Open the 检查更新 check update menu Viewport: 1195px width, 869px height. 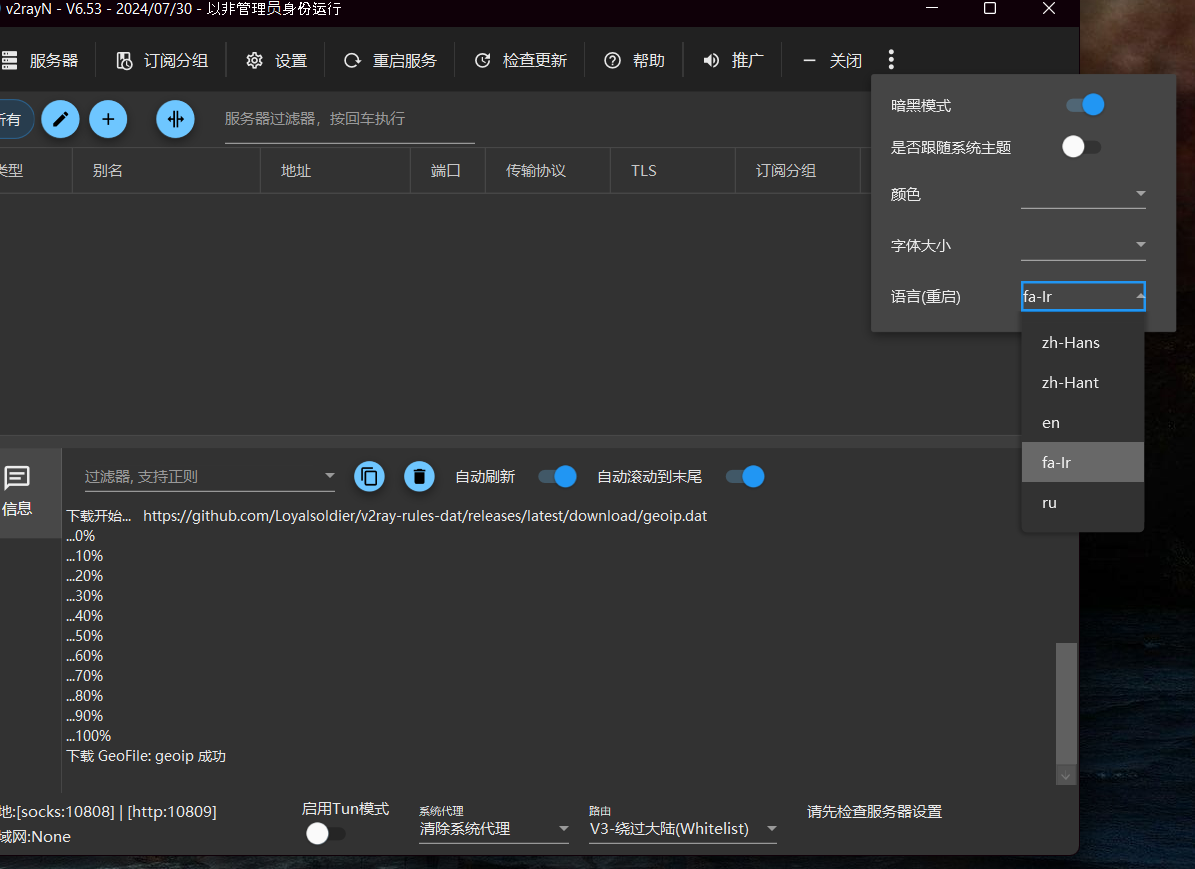point(521,61)
